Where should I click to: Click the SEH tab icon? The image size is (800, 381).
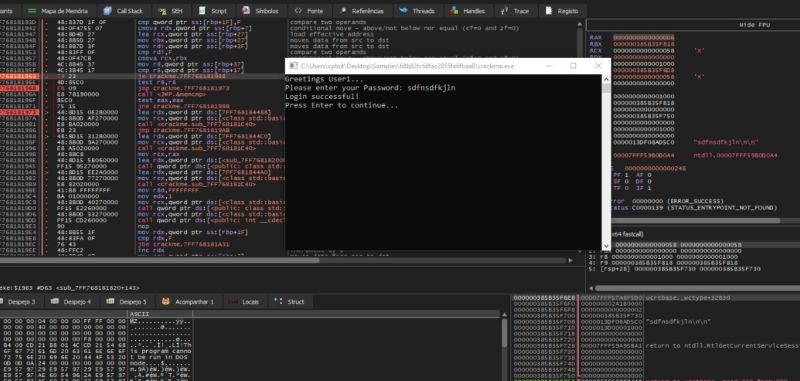(x=162, y=11)
